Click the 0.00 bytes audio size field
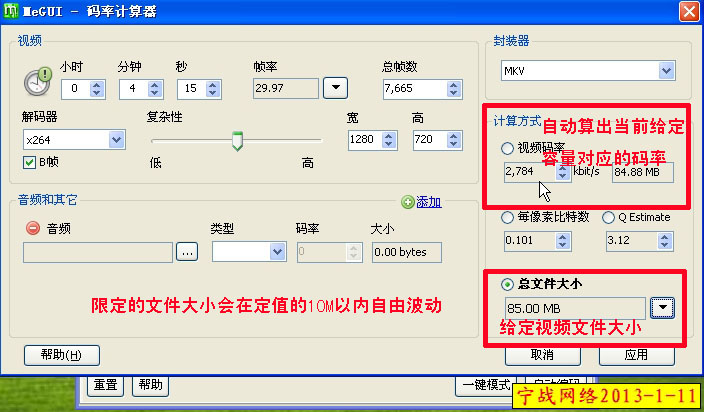The image size is (704, 412). [407, 252]
